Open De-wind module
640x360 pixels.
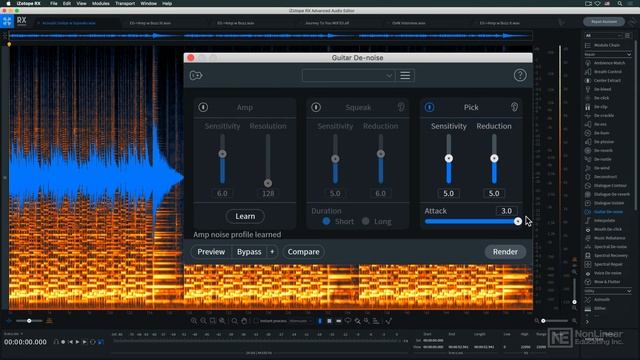click(x=597, y=168)
